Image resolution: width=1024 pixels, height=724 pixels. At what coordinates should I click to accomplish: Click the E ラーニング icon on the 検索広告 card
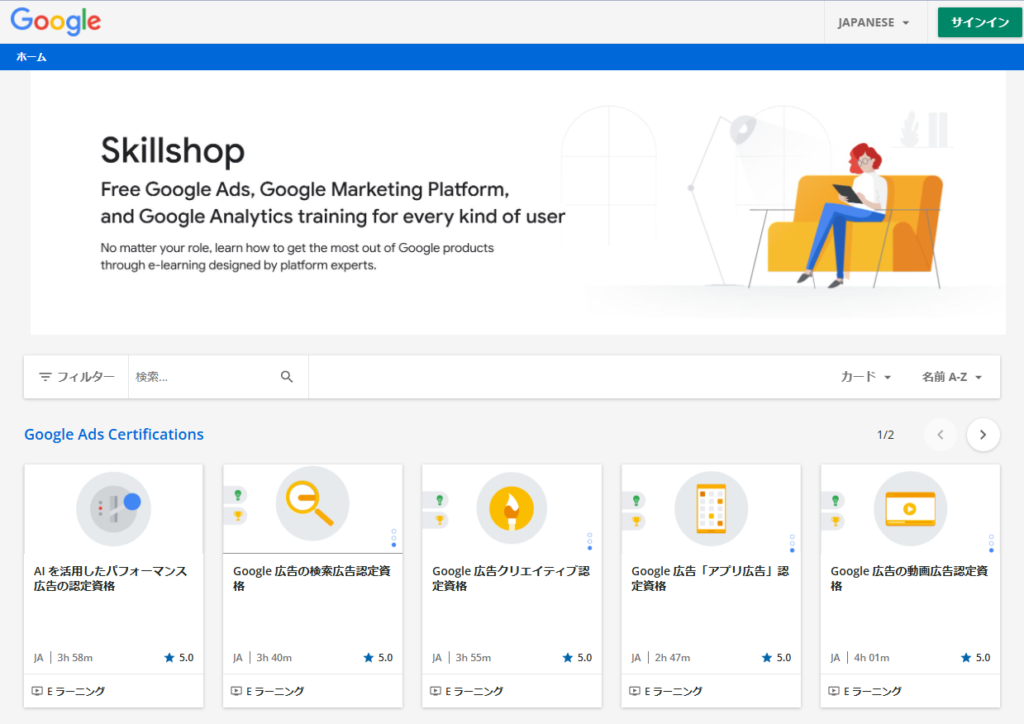(x=236, y=691)
